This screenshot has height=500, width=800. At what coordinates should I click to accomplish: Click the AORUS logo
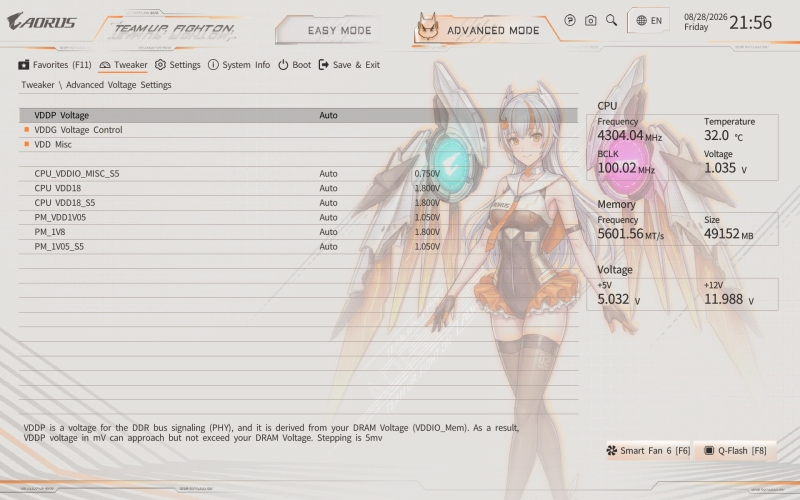(41, 22)
